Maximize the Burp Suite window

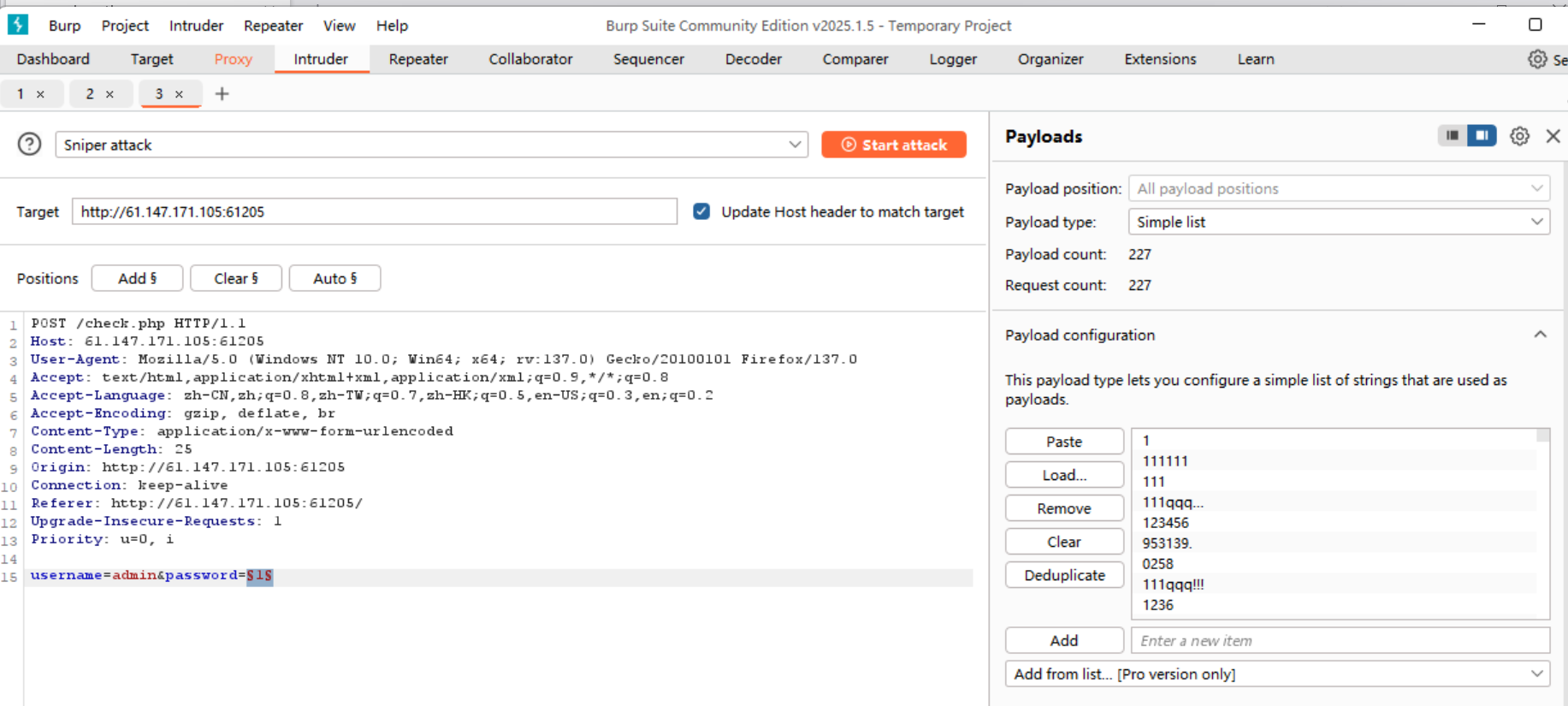[x=1535, y=25]
